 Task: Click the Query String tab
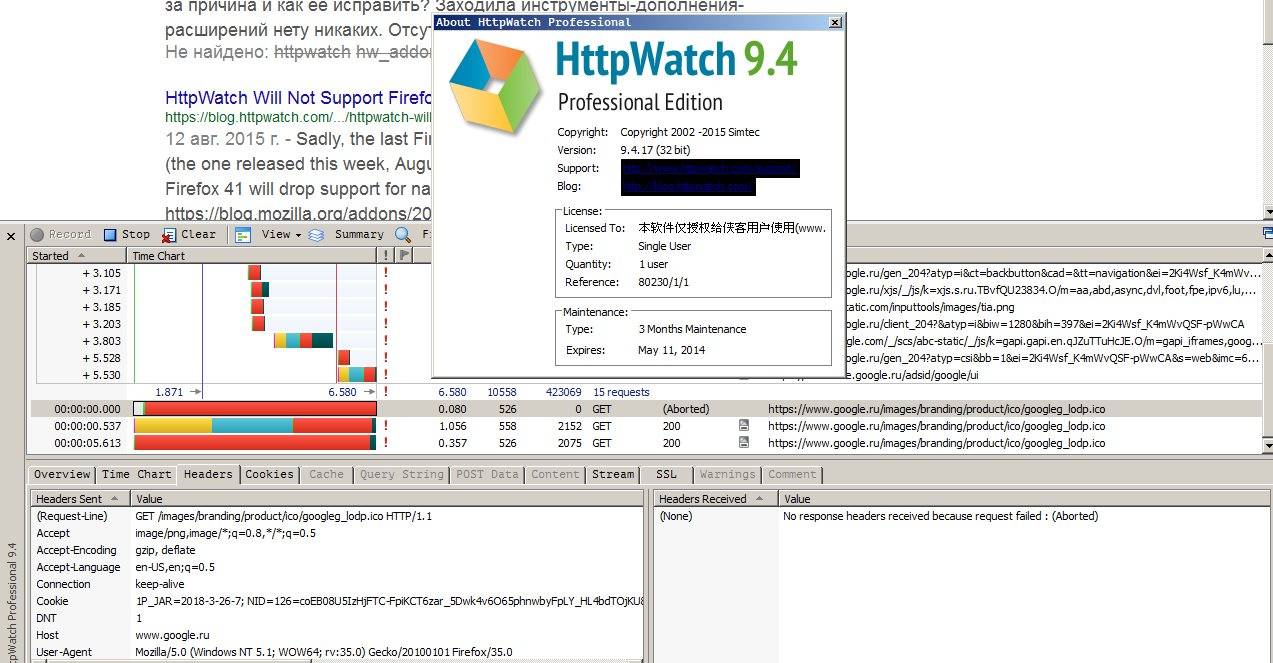click(x=402, y=475)
